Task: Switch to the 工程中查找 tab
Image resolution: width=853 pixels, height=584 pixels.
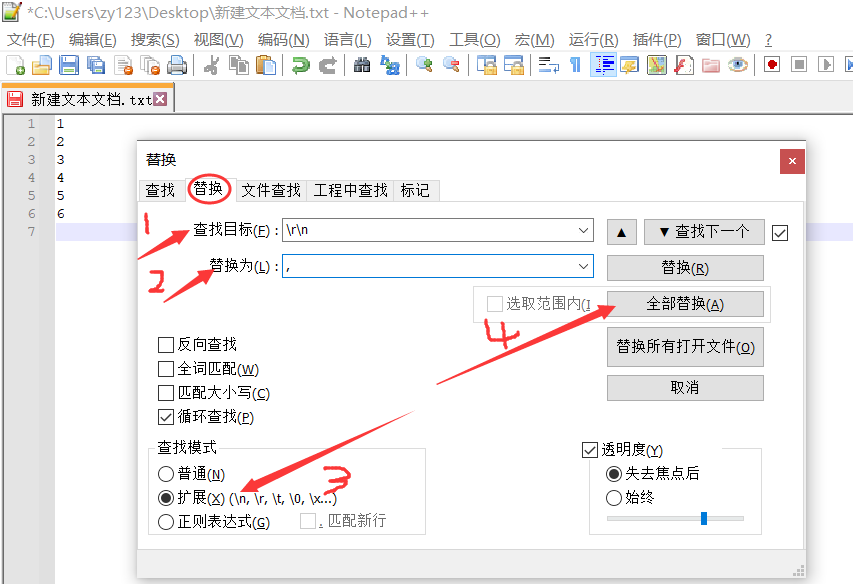Action: point(350,190)
